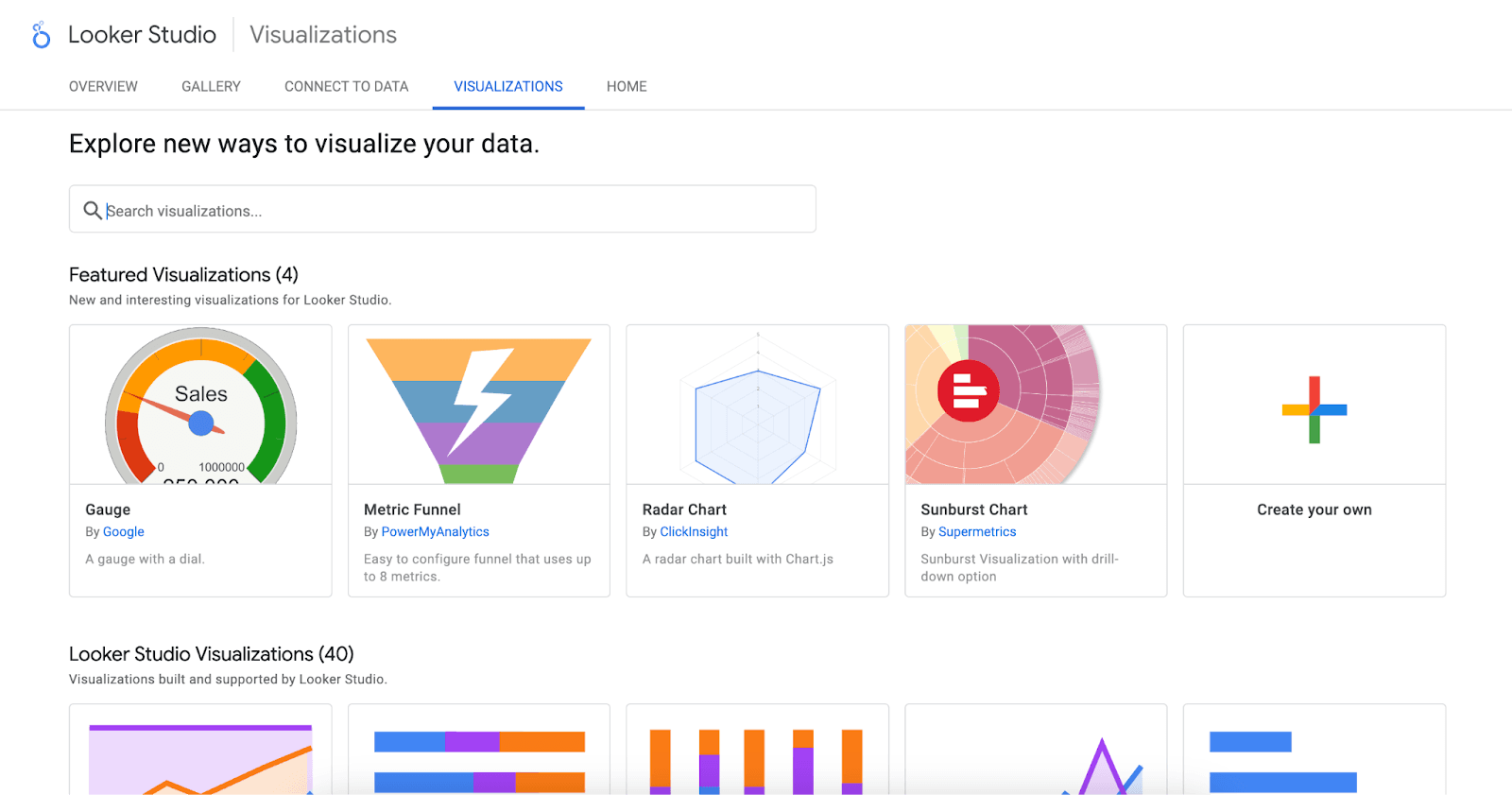Open the Gallery tab

click(211, 86)
